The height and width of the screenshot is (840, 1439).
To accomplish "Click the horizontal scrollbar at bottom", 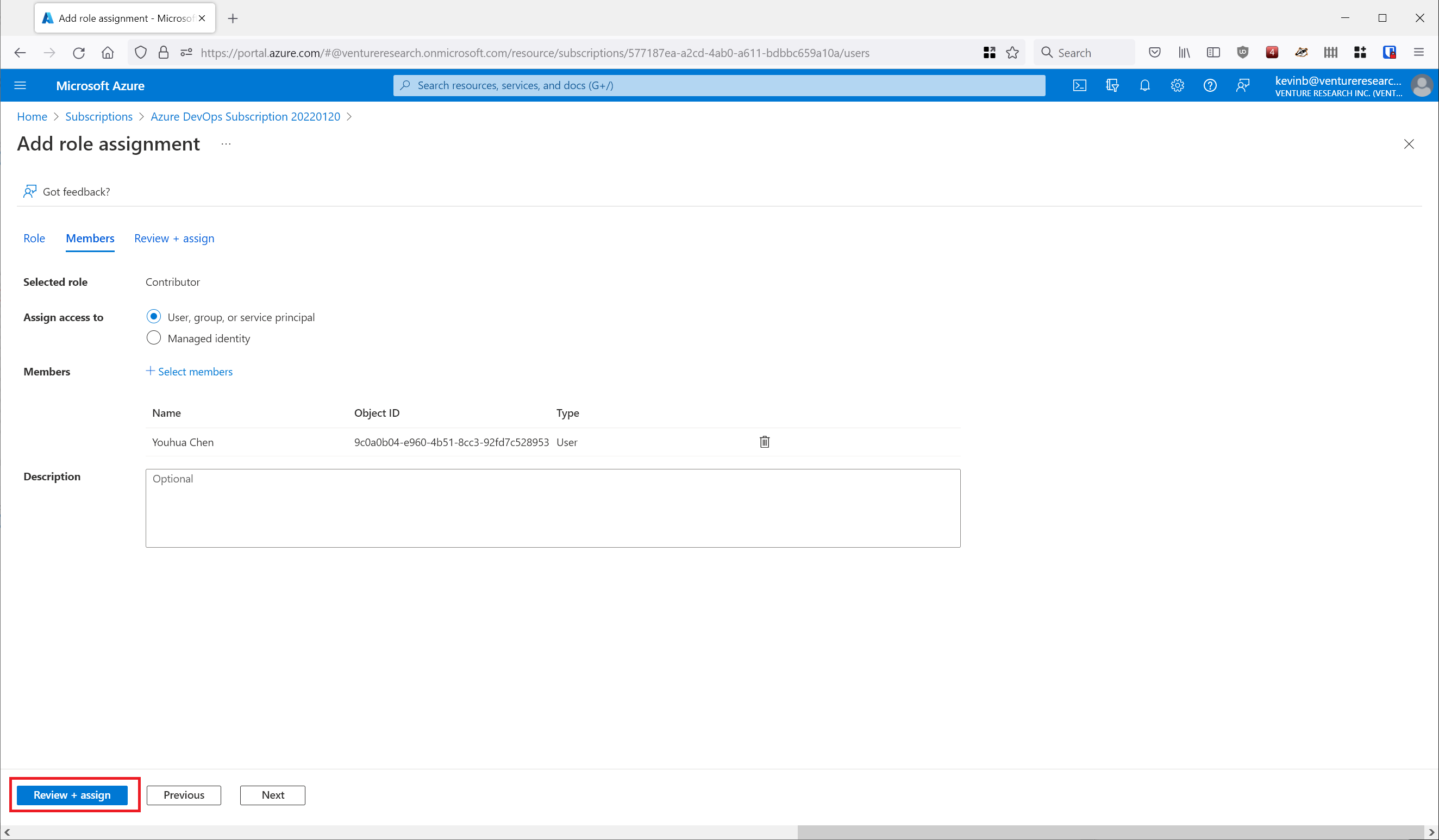I will point(1111,832).
